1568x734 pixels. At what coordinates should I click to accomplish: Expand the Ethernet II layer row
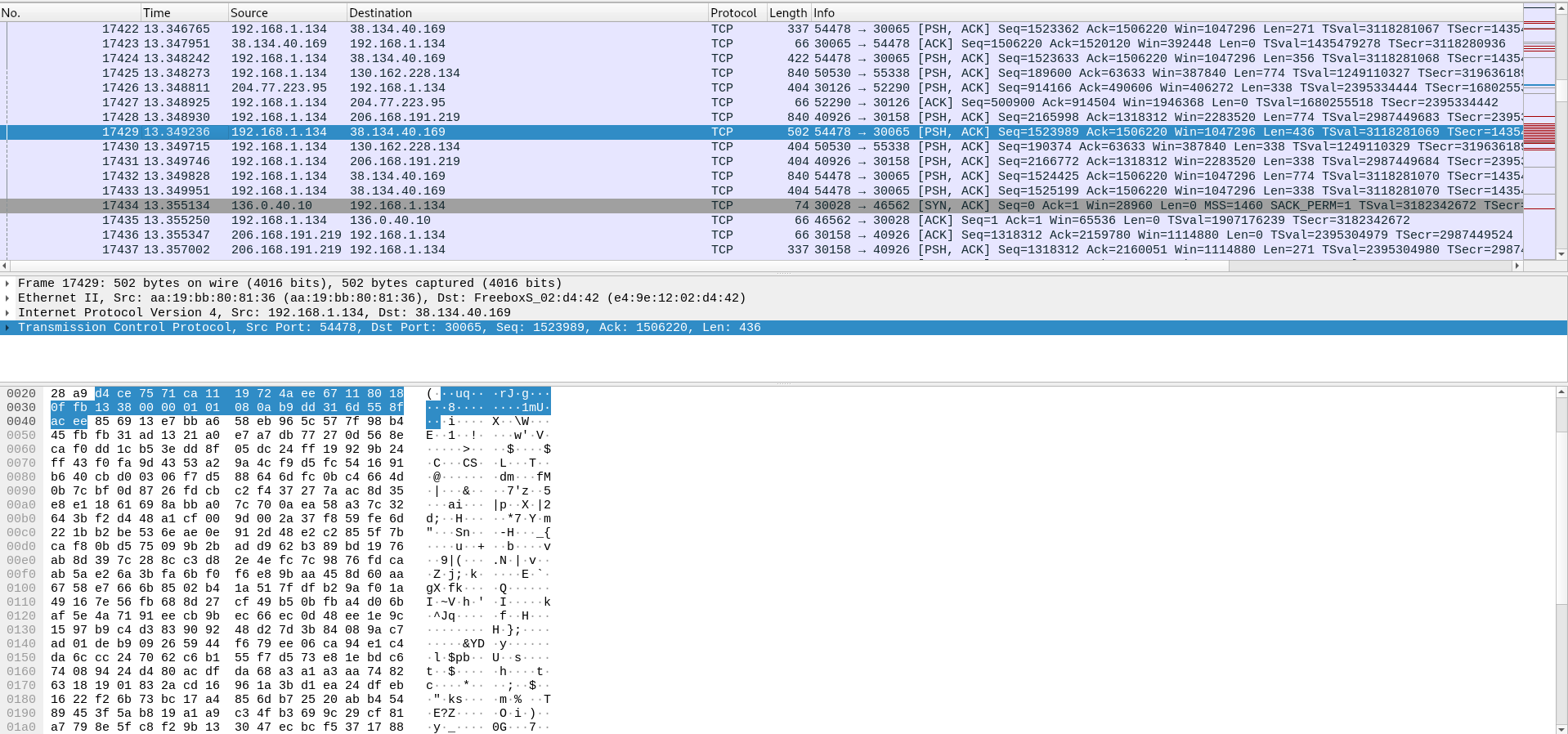pyautogui.click(x=7, y=298)
